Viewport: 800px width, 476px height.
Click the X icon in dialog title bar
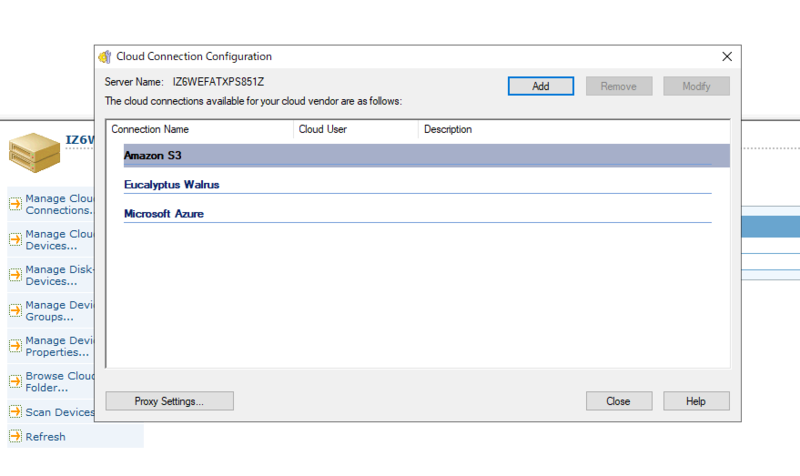(x=727, y=57)
